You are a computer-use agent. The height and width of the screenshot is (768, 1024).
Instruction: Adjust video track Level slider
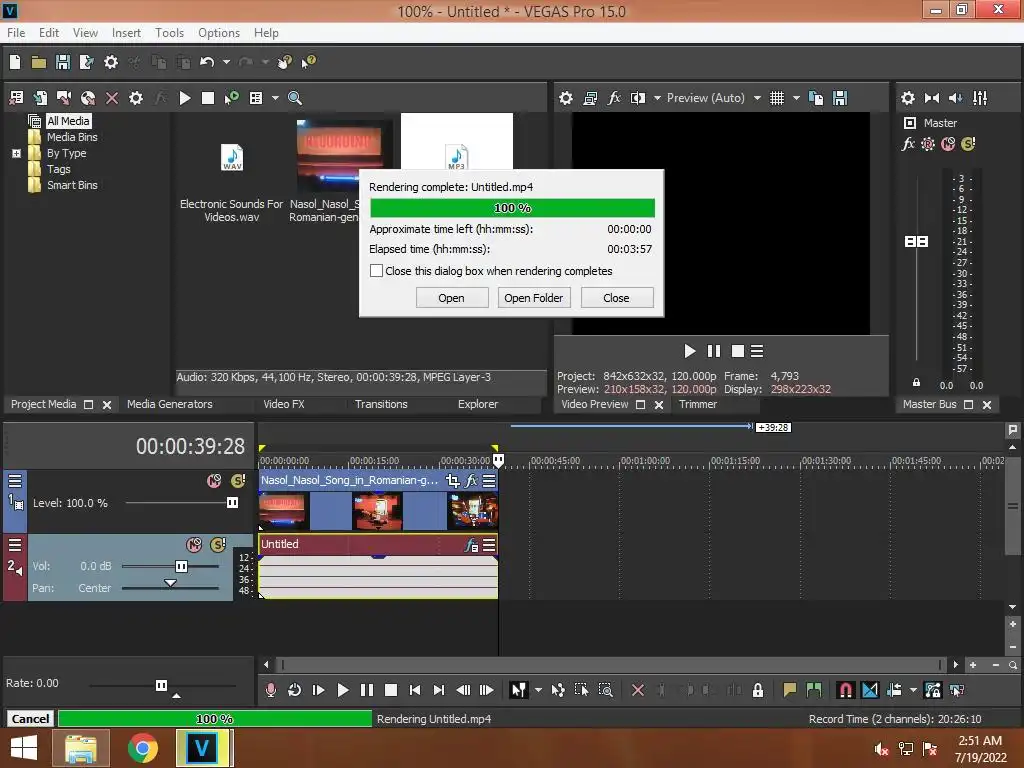click(x=232, y=502)
